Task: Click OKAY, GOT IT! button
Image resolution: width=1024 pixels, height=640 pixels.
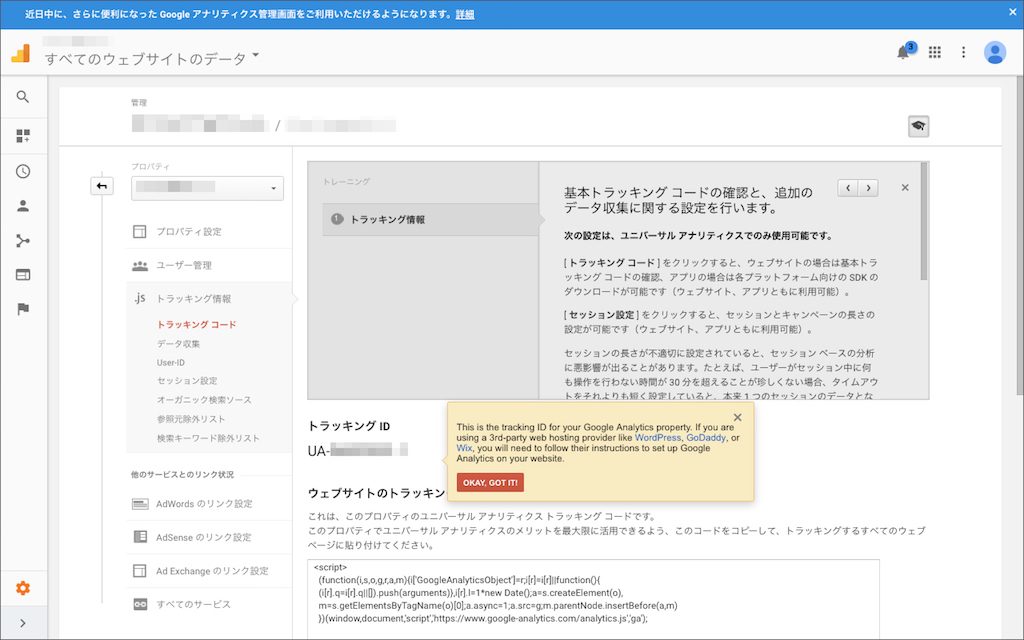Action: pos(490,483)
